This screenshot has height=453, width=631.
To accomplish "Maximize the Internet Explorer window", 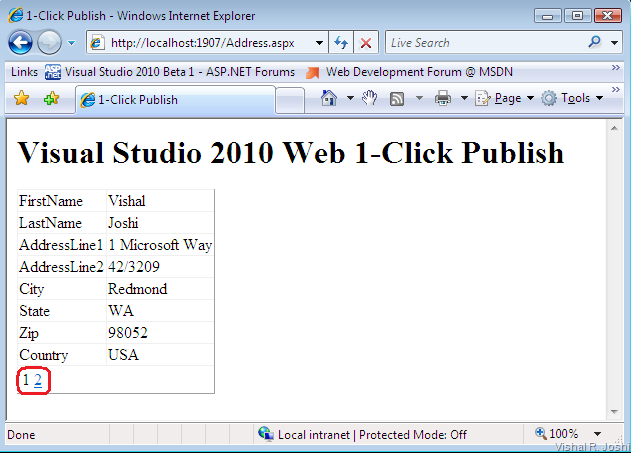I will (x=577, y=16).
